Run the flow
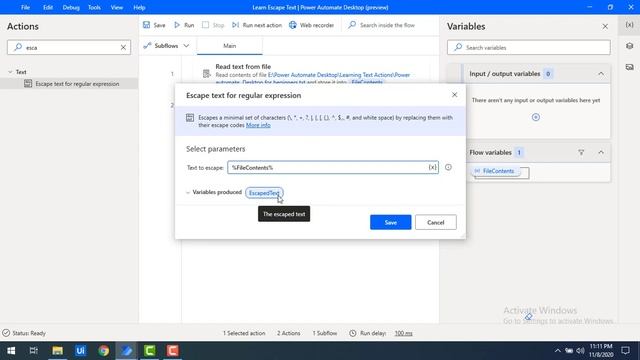The width and height of the screenshot is (640, 360). tap(184, 25)
